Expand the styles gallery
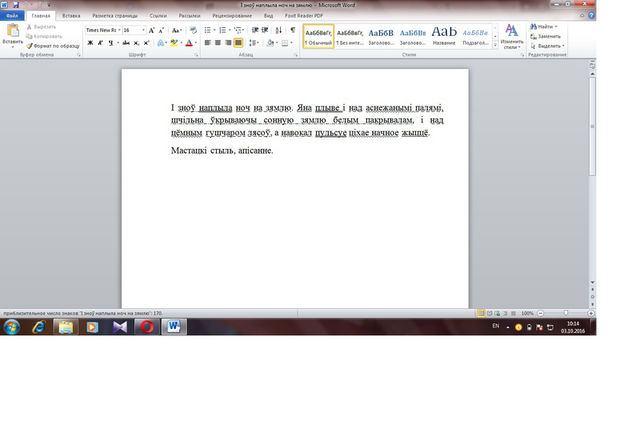The height and width of the screenshot is (429, 640). tap(495, 45)
